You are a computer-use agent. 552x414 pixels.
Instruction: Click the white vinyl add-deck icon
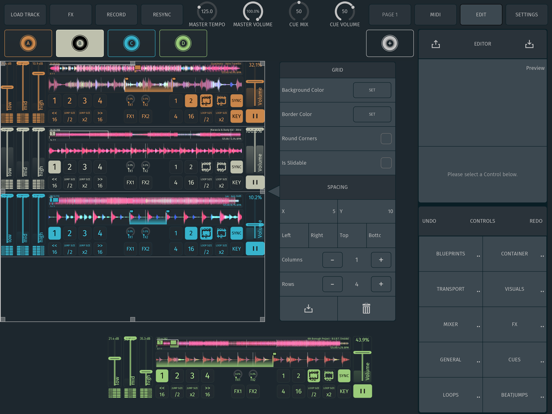pyautogui.click(x=390, y=43)
